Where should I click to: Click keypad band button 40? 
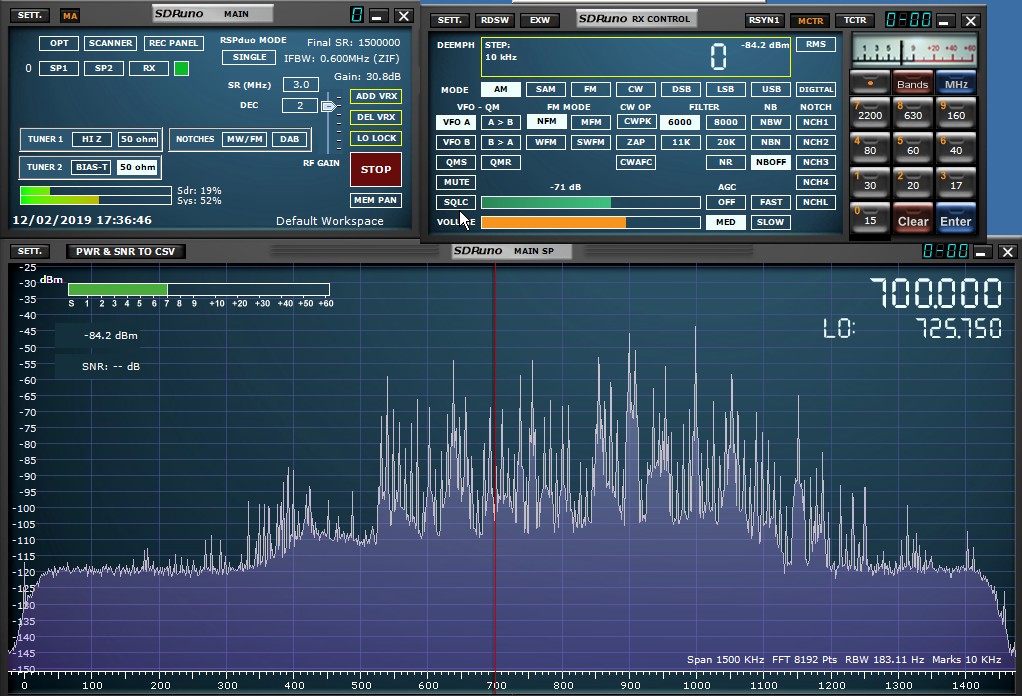click(x=956, y=147)
